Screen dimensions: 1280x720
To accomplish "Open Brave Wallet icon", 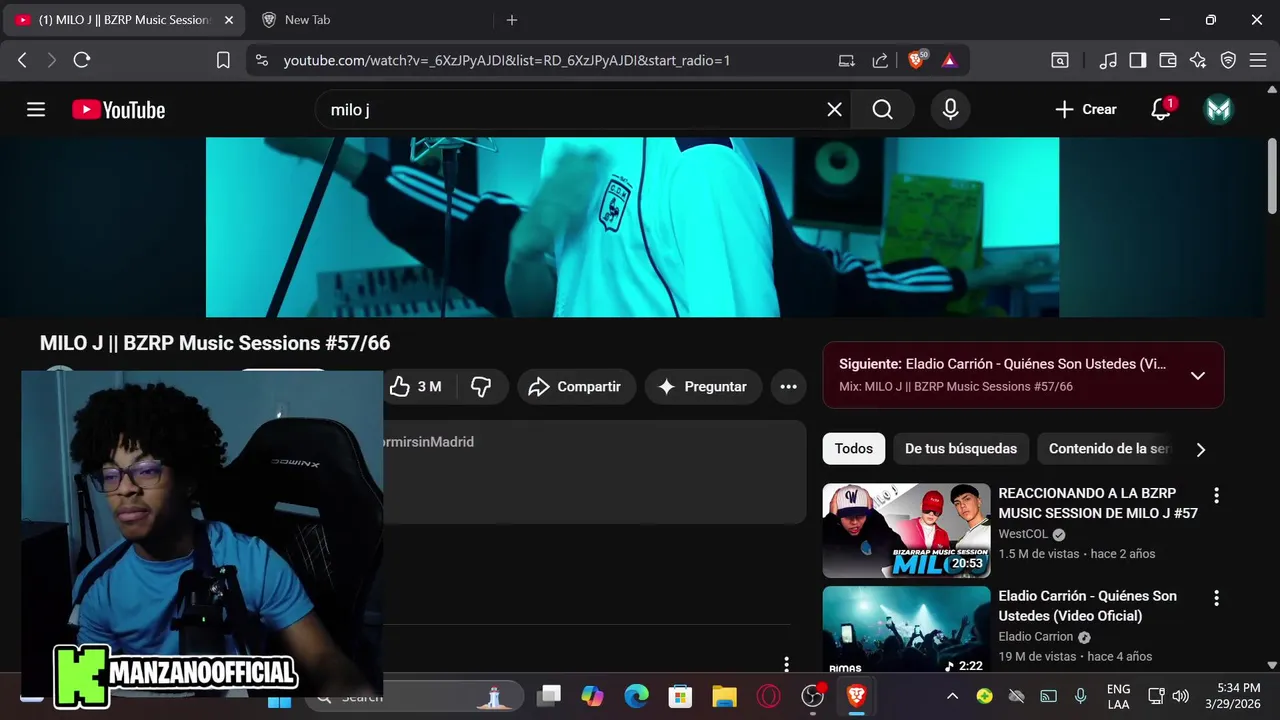I will point(1168,60).
